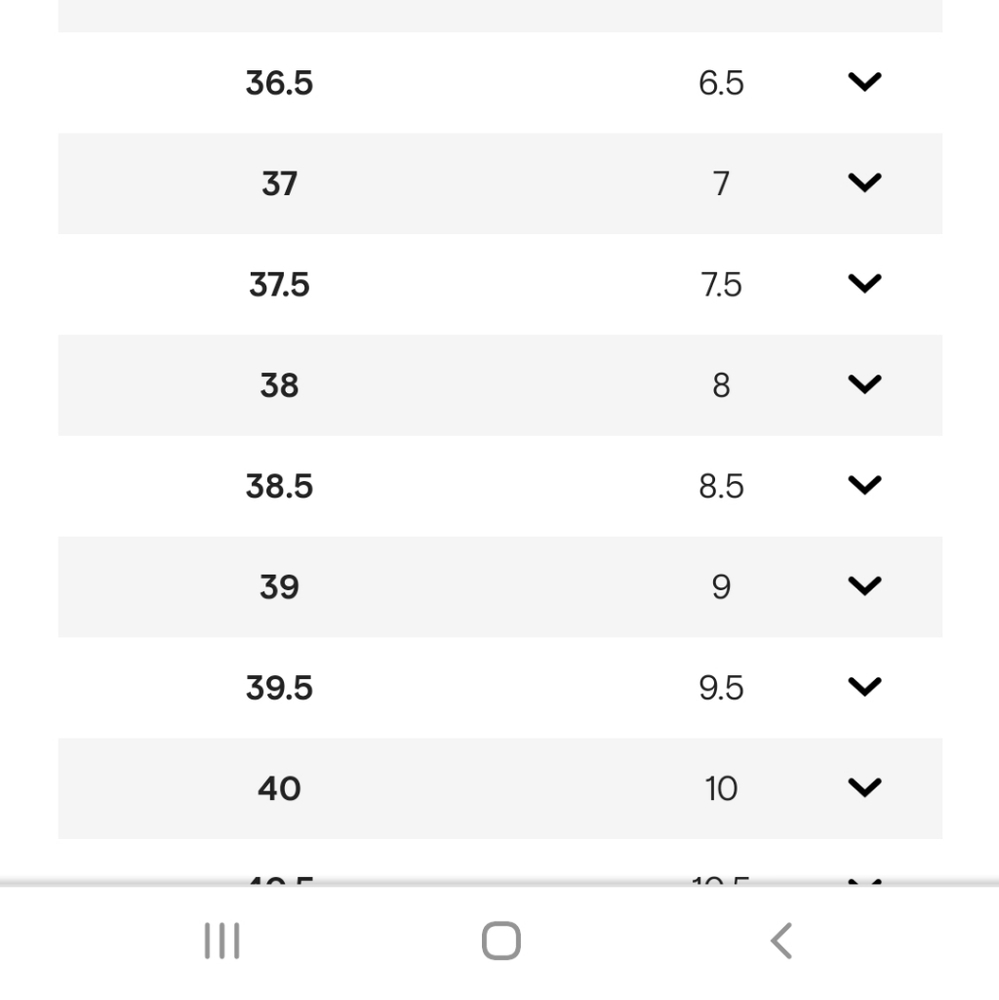The height and width of the screenshot is (1000, 999).
Task: Tap the Android back arrow icon
Action: click(781, 941)
